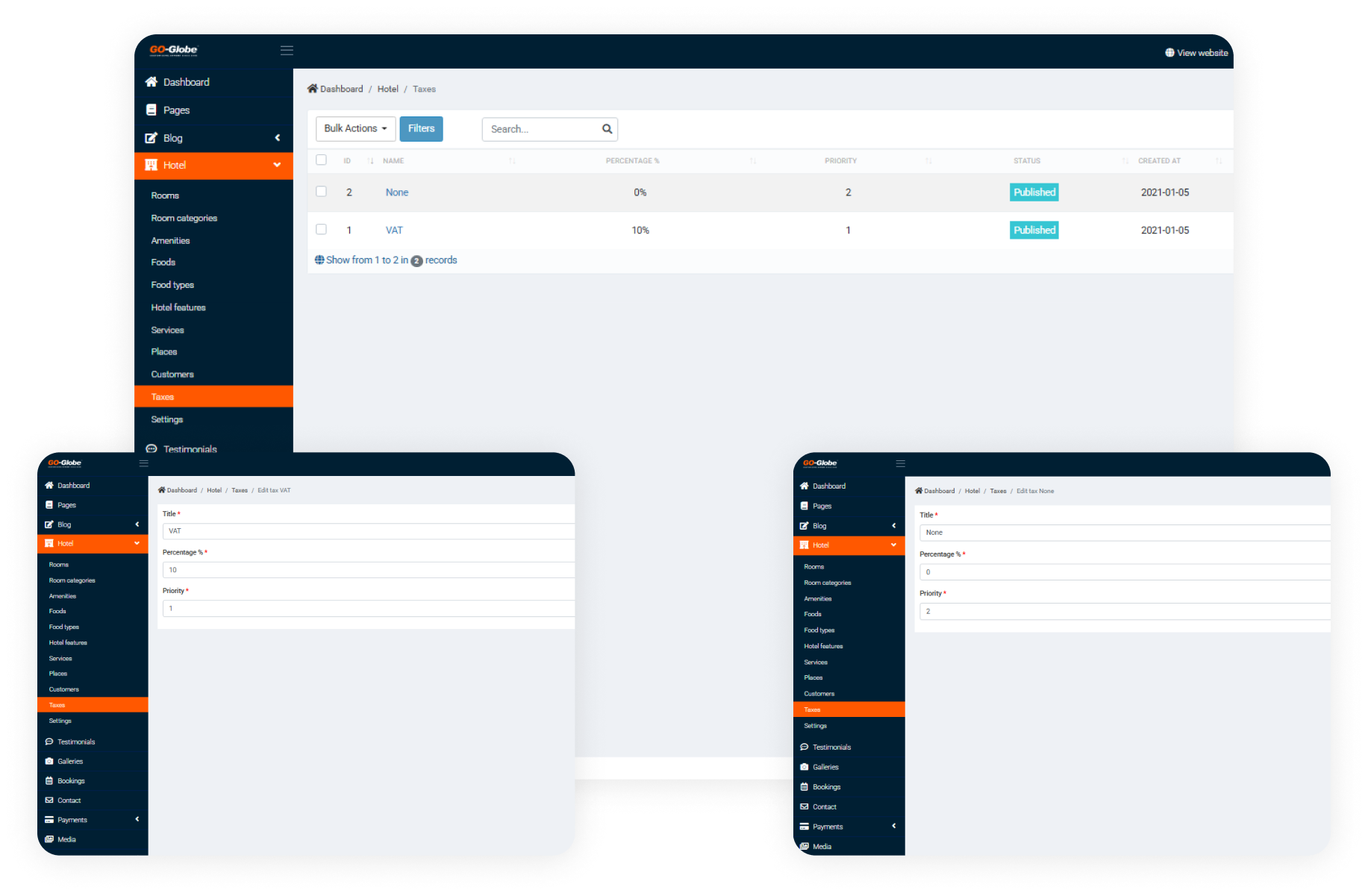Click the Galleries camera icon in the Edit tax VAT panel

click(49, 761)
